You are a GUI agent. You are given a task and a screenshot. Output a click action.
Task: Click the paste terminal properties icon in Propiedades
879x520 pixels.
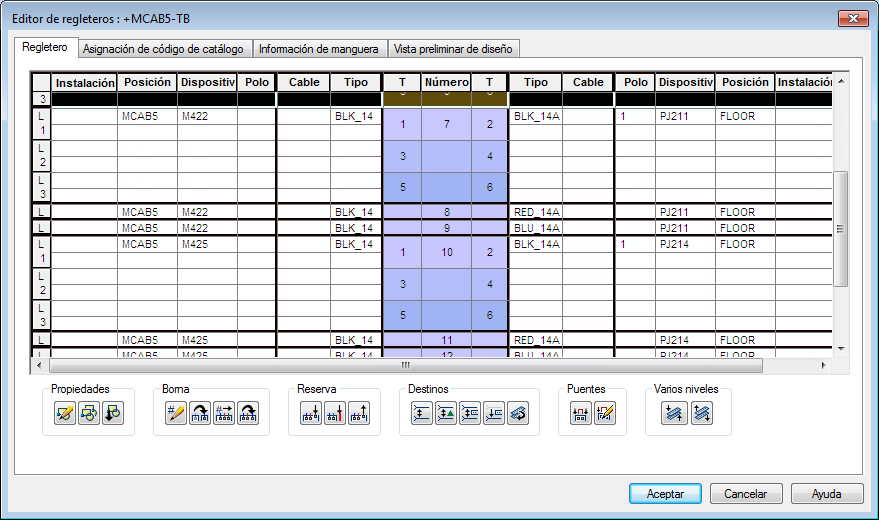click(x=113, y=414)
